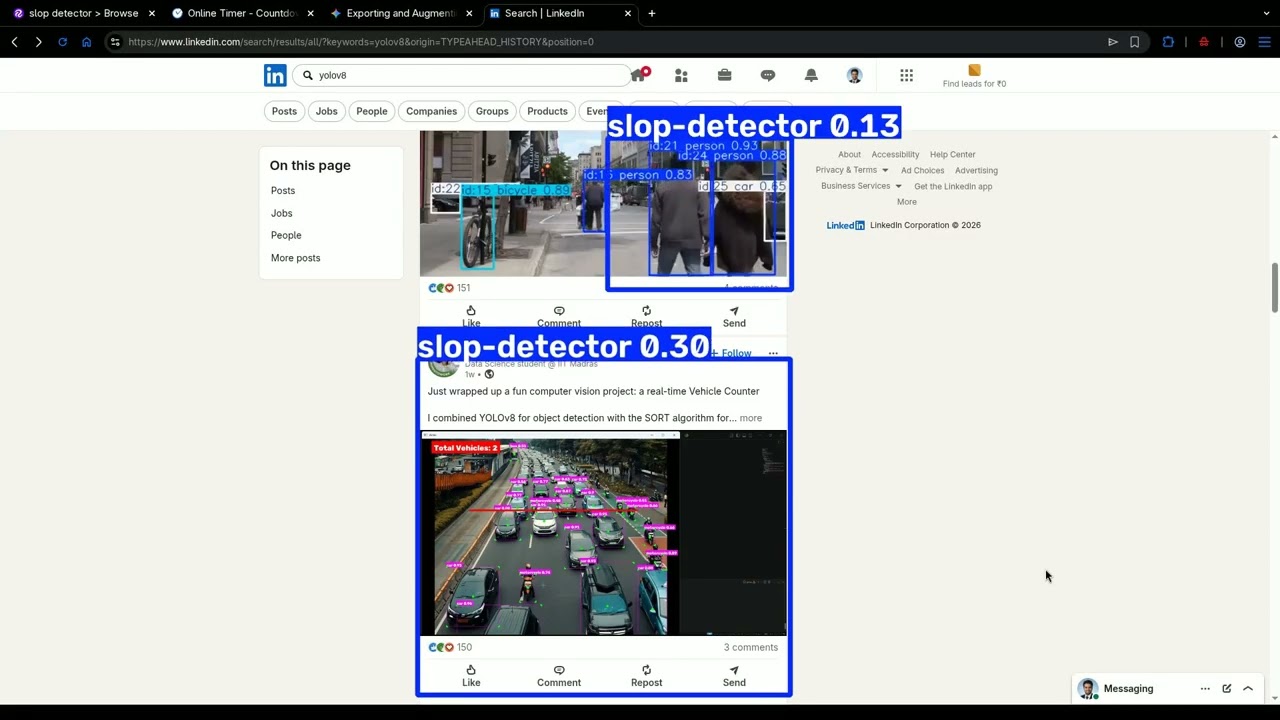Viewport: 1280px width, 720px height.
Task: Reload the page with the browser refresh icon
Action: (62, 42)
